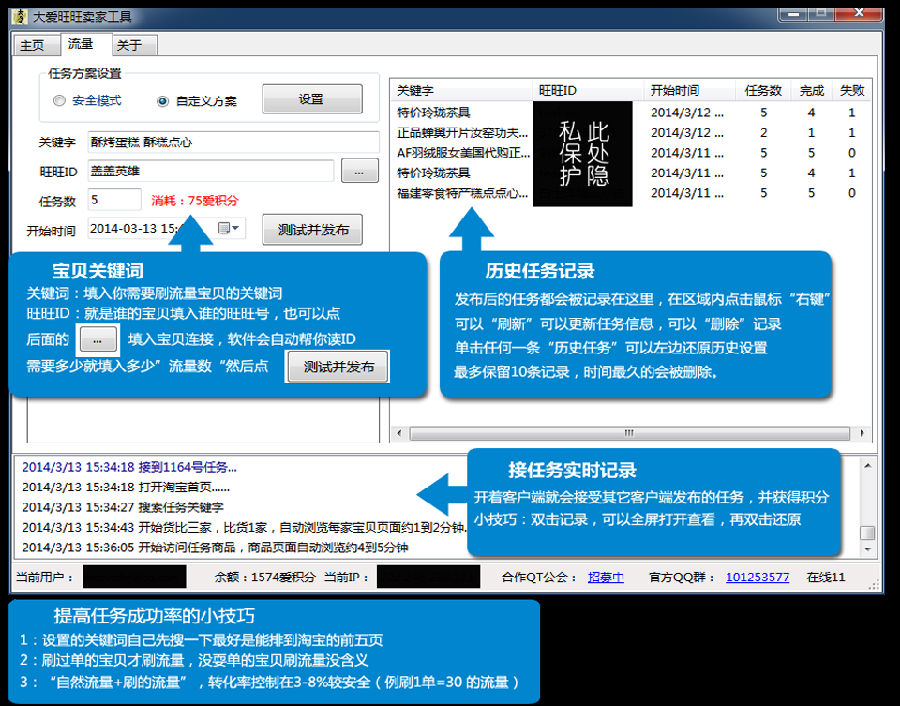
Task: Click the 任务数 column header
Action: (x=763, y=90)
